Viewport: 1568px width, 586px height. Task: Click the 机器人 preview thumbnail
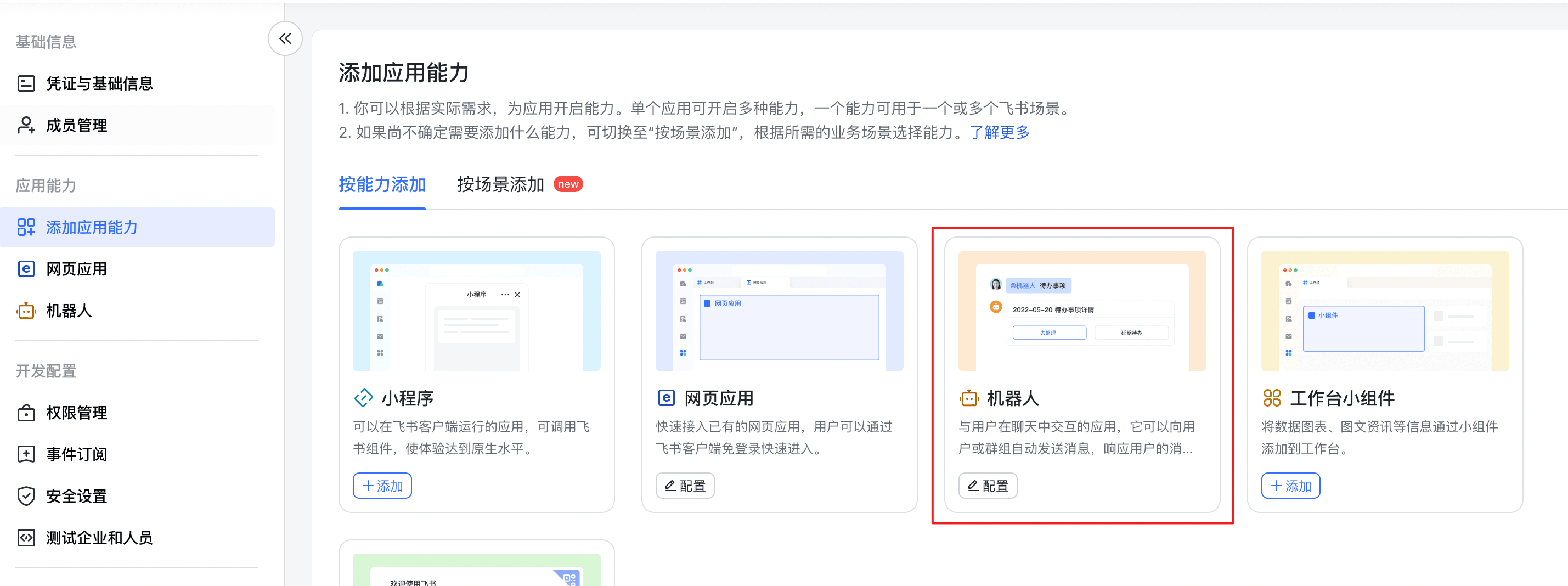click(x=1082, y=311)
